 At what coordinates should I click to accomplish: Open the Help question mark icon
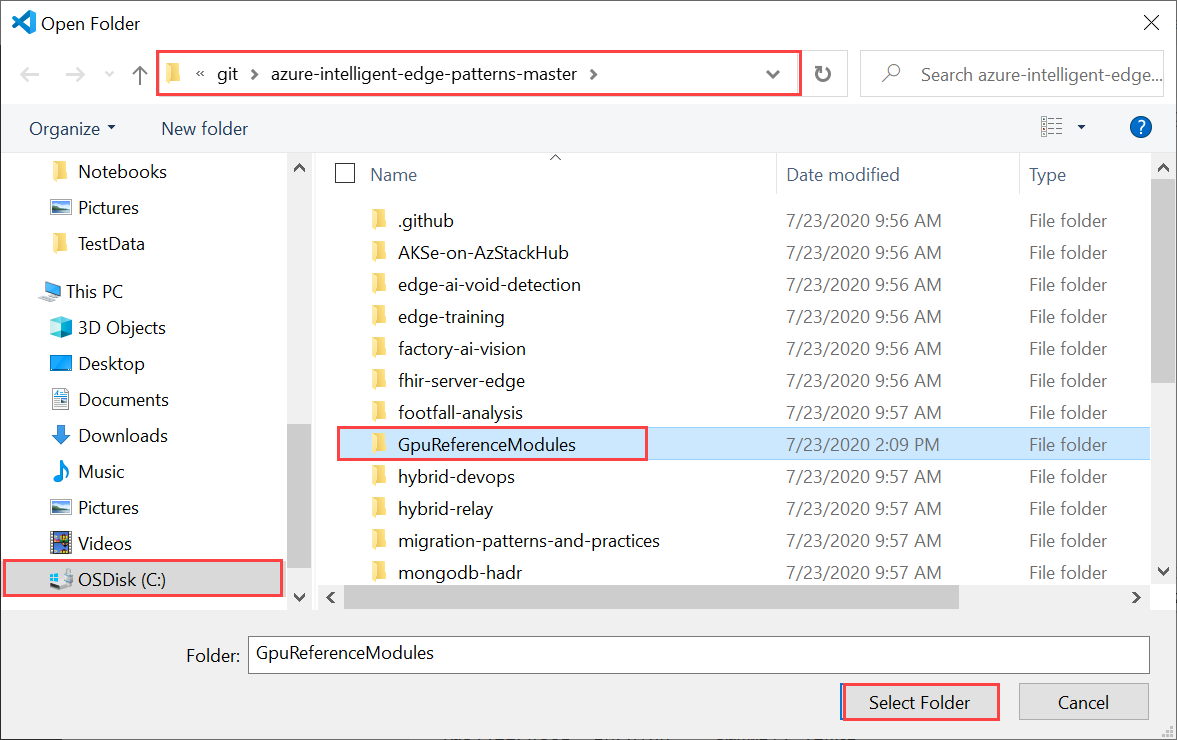tap(1141, 127)
